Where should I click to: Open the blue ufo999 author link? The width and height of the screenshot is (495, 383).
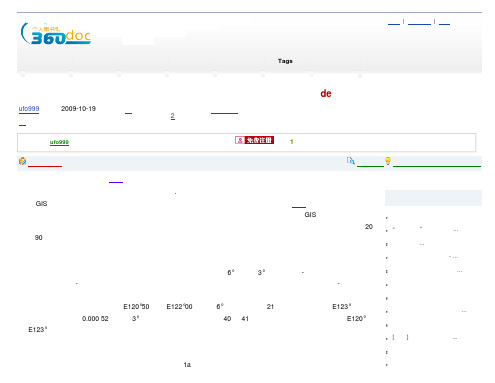(29, 109)
